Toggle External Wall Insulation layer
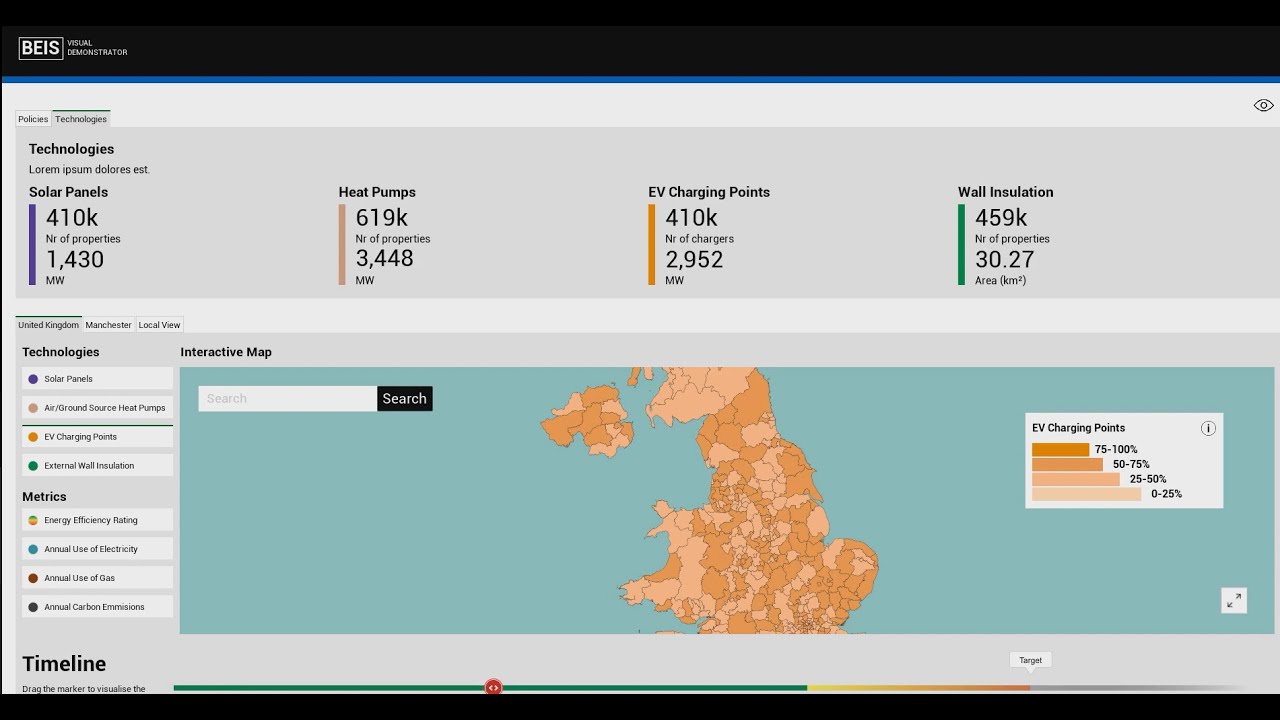This screenshot has width=1280, height=720. [x=97, y=466]
